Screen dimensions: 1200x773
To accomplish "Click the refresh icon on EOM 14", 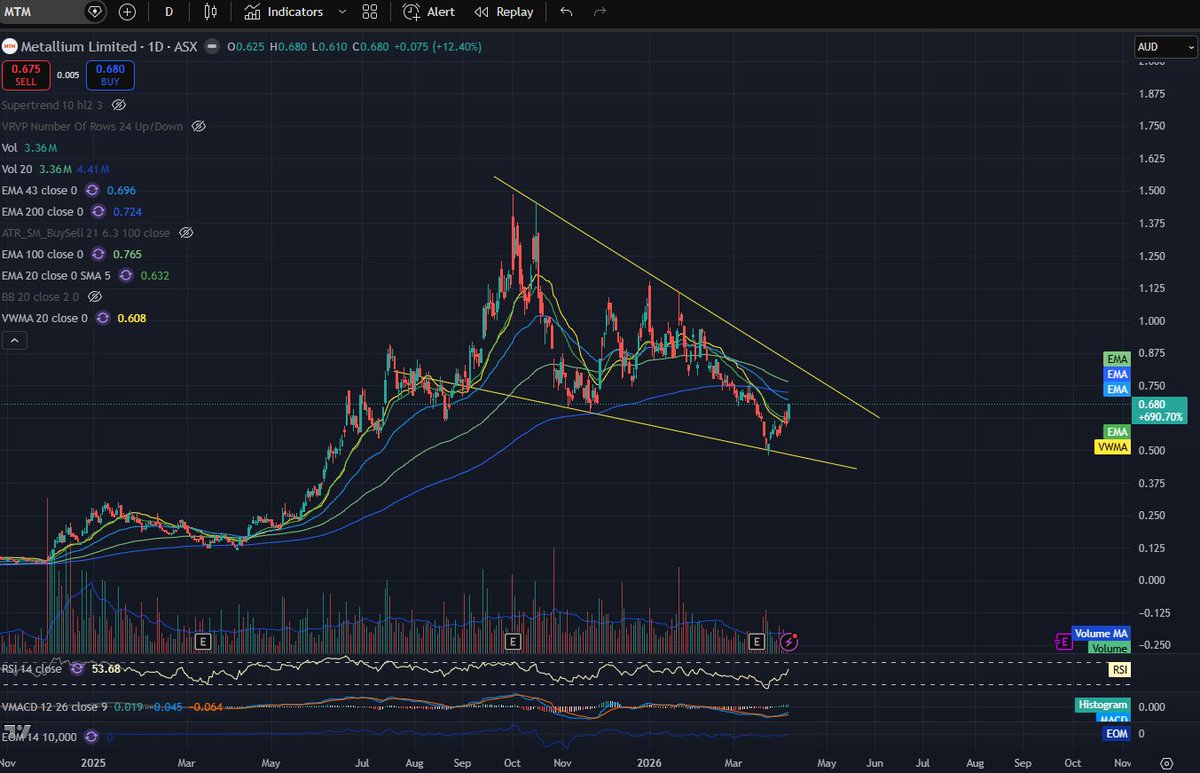I will 92,736.
